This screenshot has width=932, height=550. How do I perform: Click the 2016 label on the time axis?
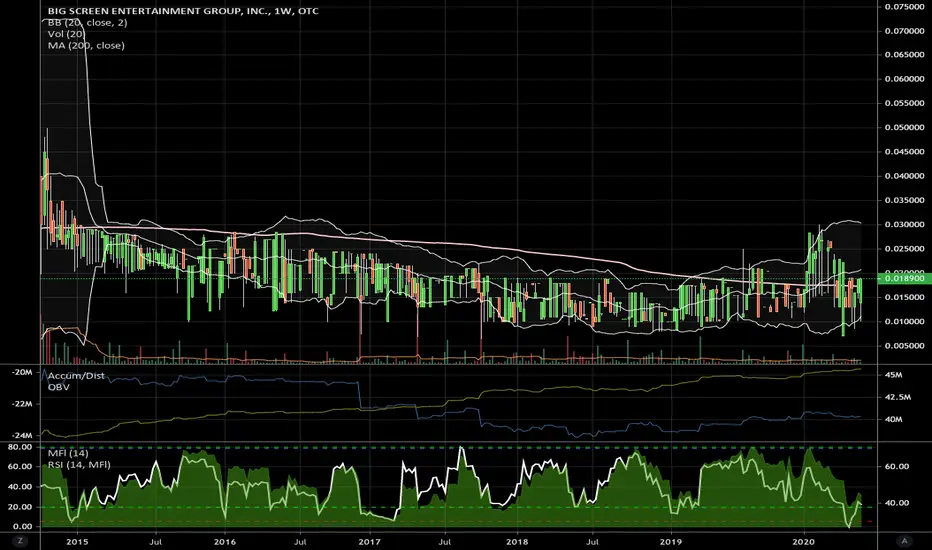(225, 542)
